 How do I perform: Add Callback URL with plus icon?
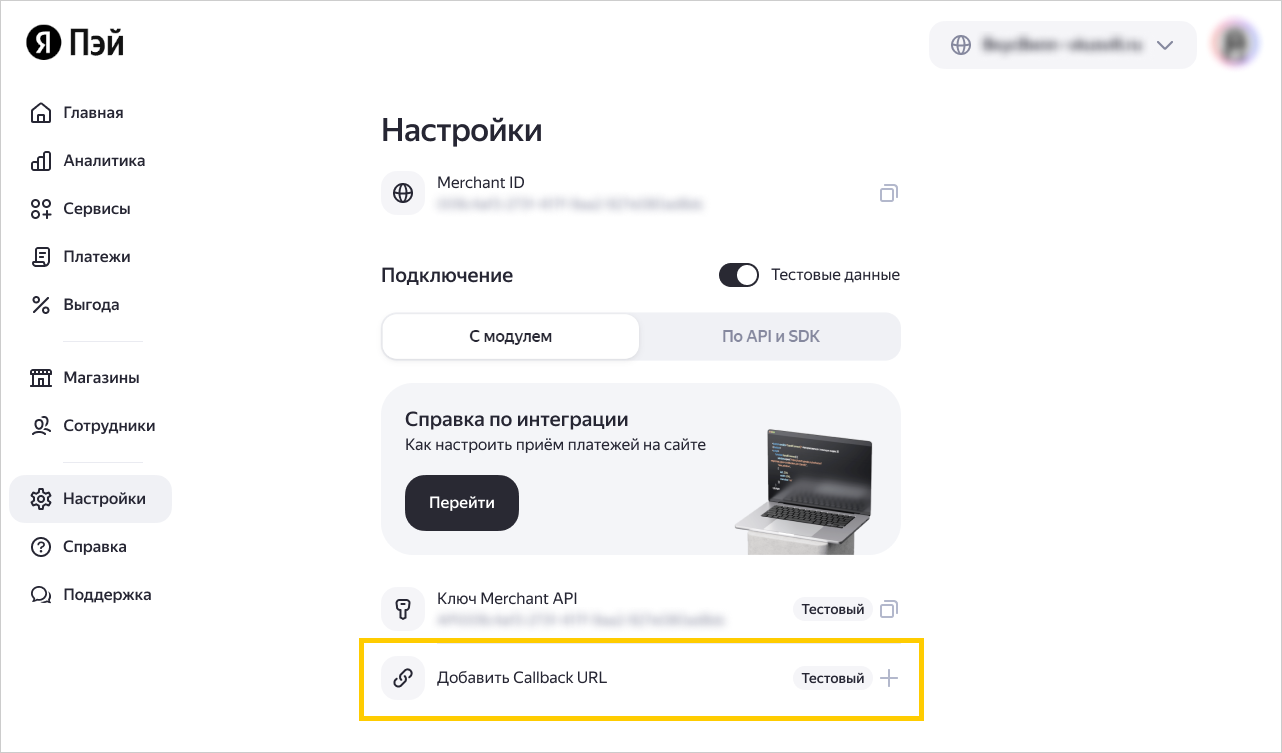pyautogui.click(x=889, y=678)
